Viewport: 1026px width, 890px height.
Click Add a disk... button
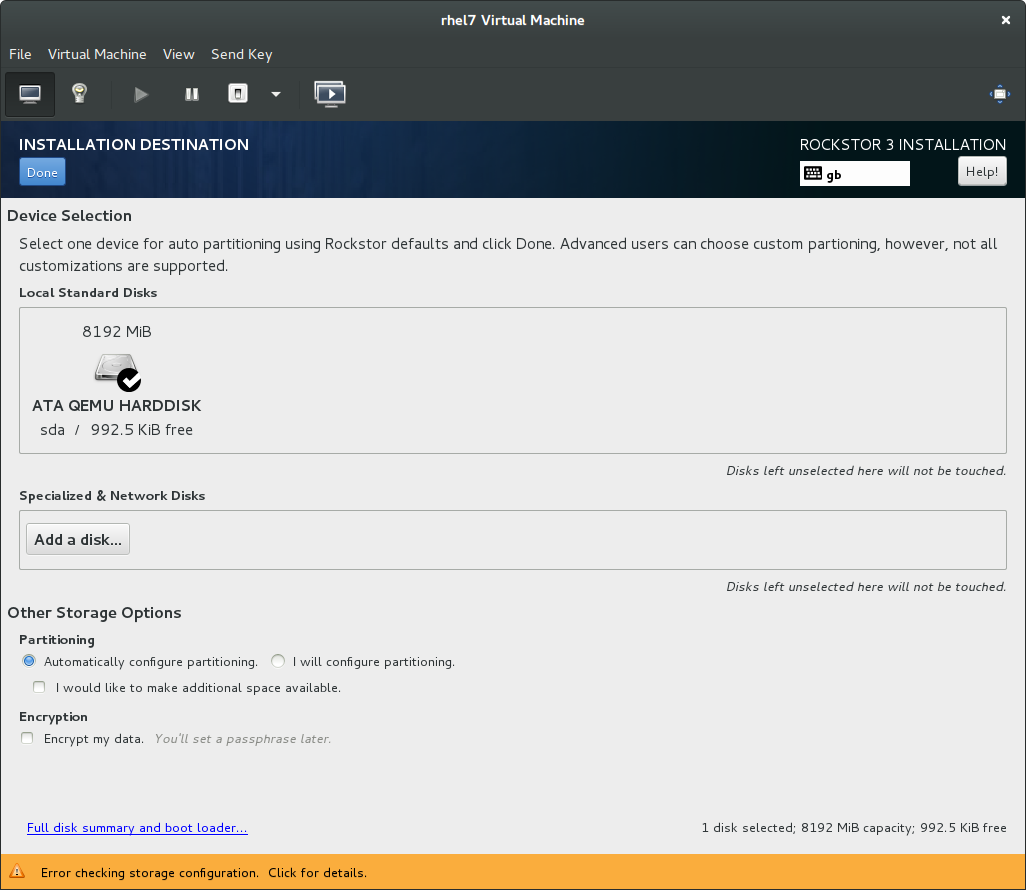[x=78, y=539]
